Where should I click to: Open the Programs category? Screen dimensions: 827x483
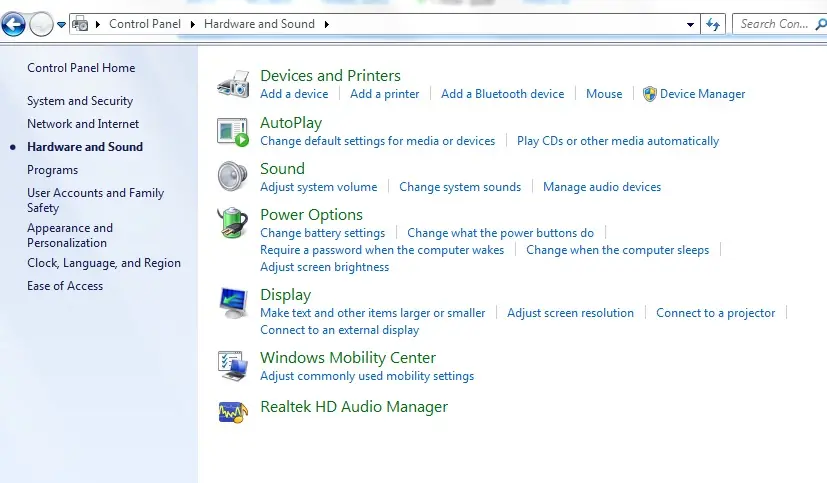click(52, 170)
